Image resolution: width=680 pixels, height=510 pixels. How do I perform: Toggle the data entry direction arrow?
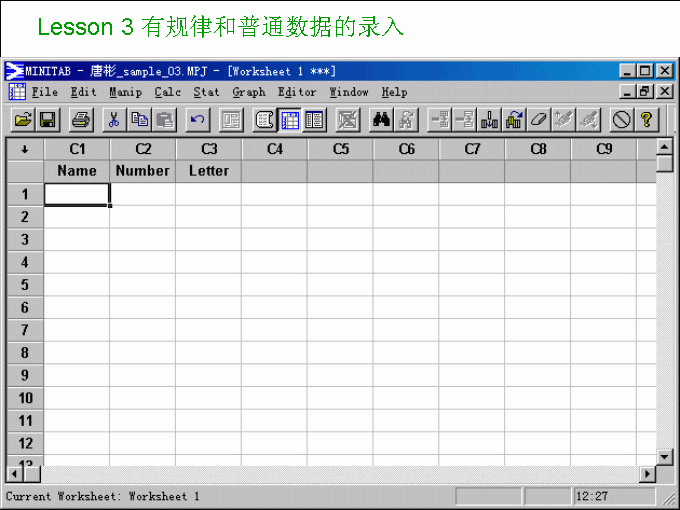pyautogui.click(x=25, y=149)
